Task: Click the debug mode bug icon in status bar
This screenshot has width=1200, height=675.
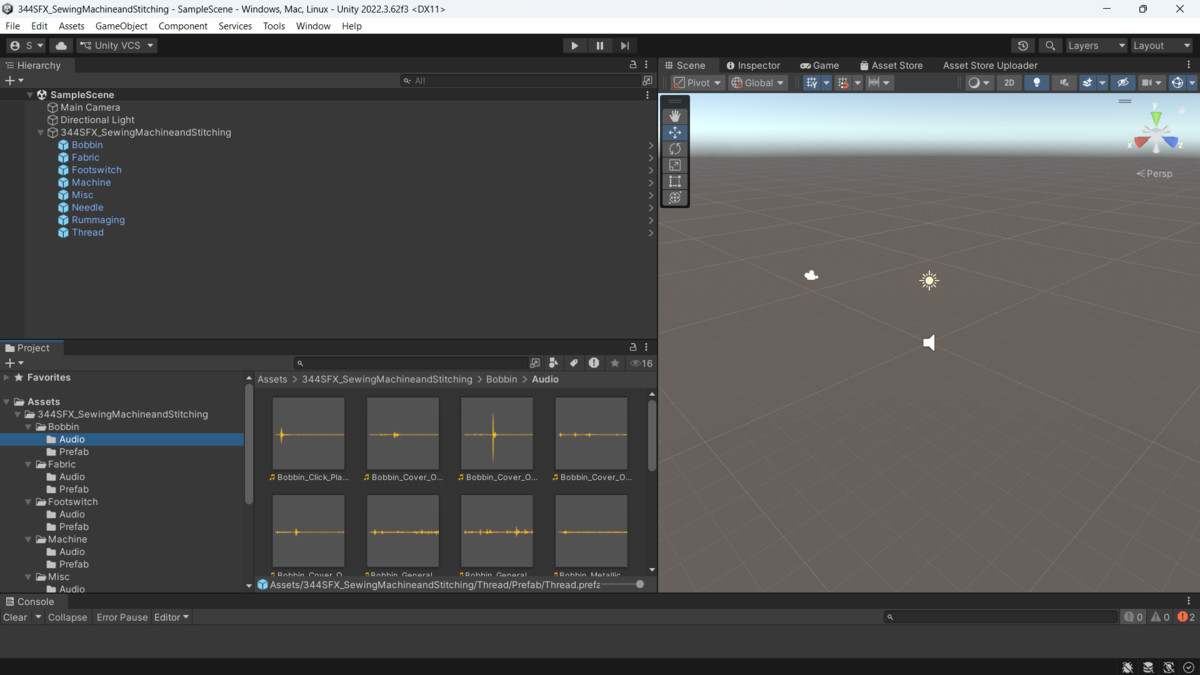Action: (x=1127, y=667)
